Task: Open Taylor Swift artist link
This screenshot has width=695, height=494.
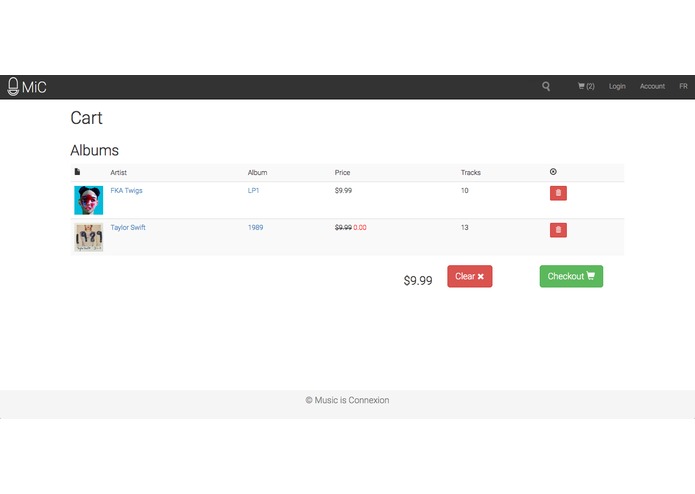Action: 128,227
